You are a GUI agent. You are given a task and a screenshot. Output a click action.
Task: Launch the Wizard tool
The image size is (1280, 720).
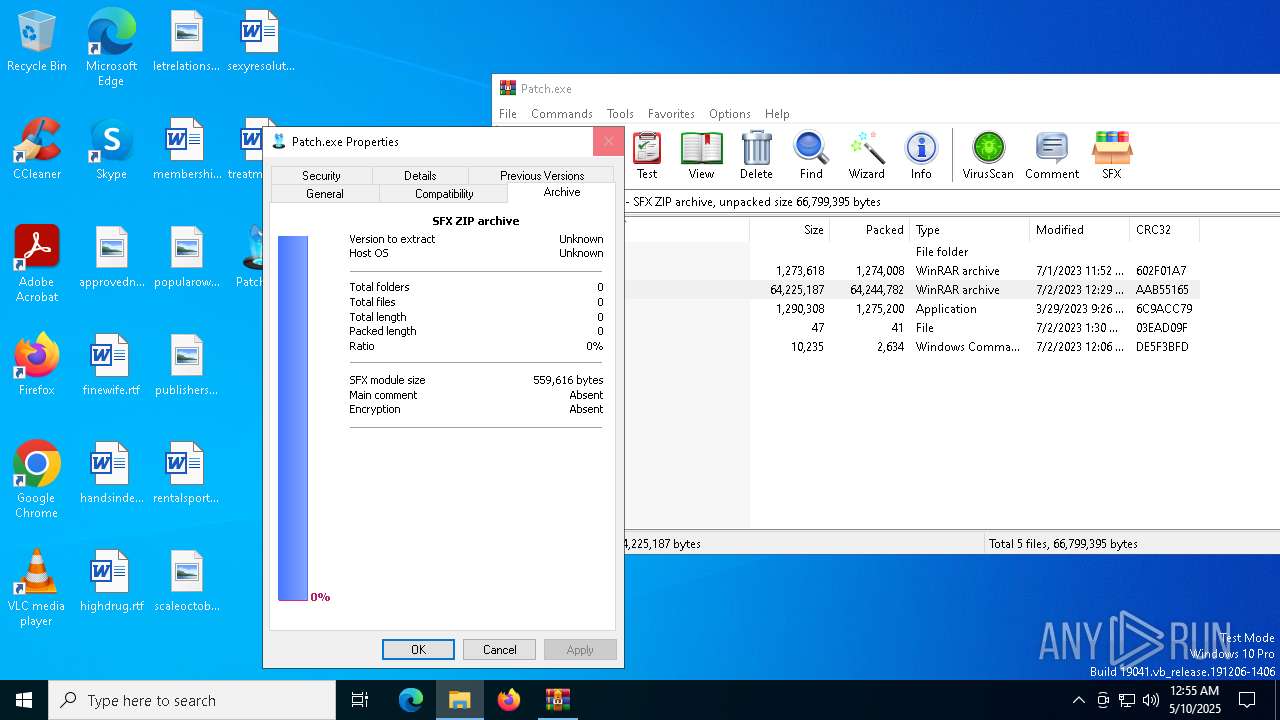point(866,156)
